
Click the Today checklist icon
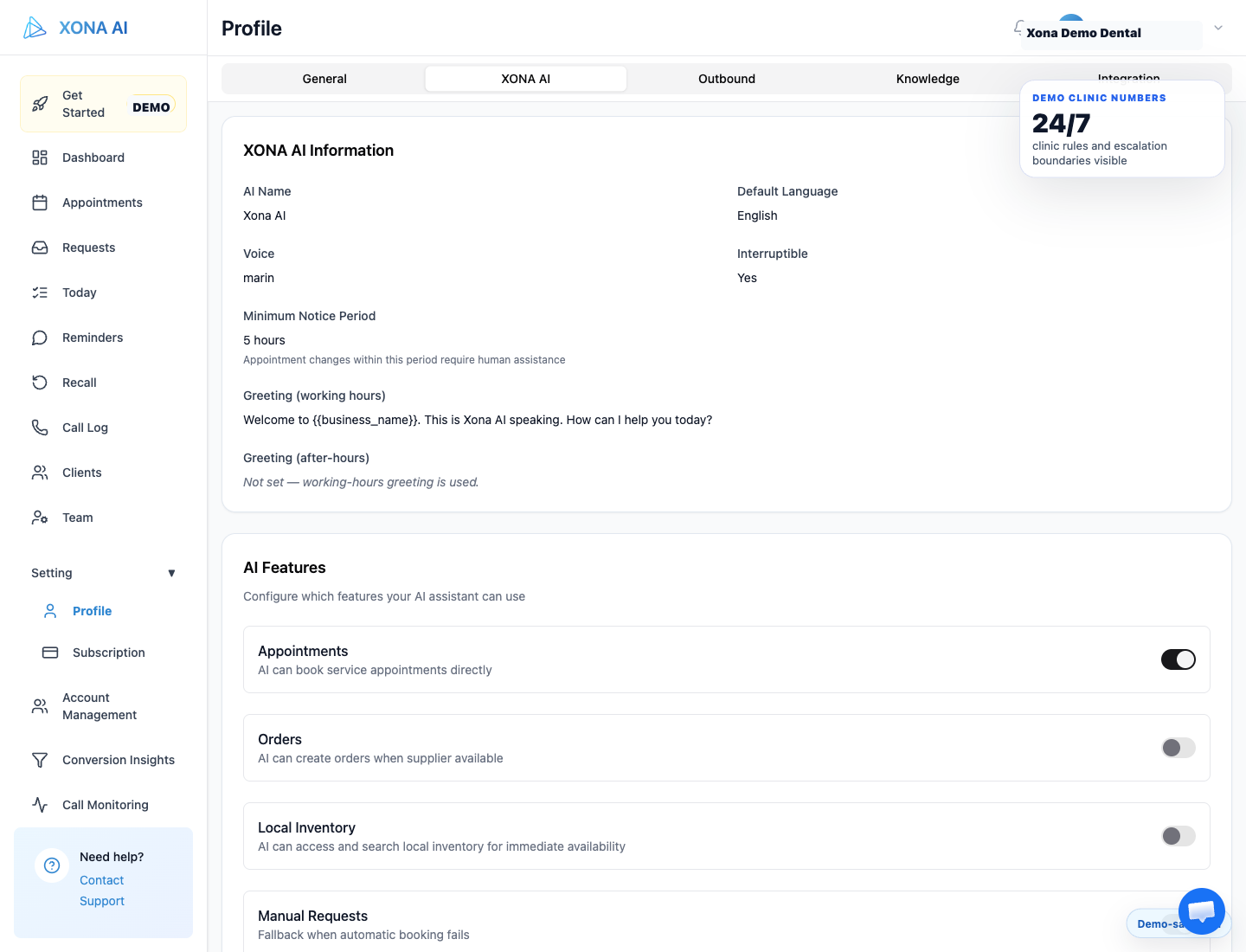pos(40,293)
